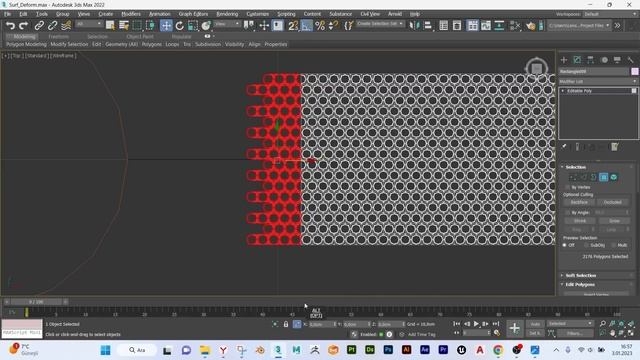Open the Animation menu
The image size is (640, 360).
click(x=160, y=14)
